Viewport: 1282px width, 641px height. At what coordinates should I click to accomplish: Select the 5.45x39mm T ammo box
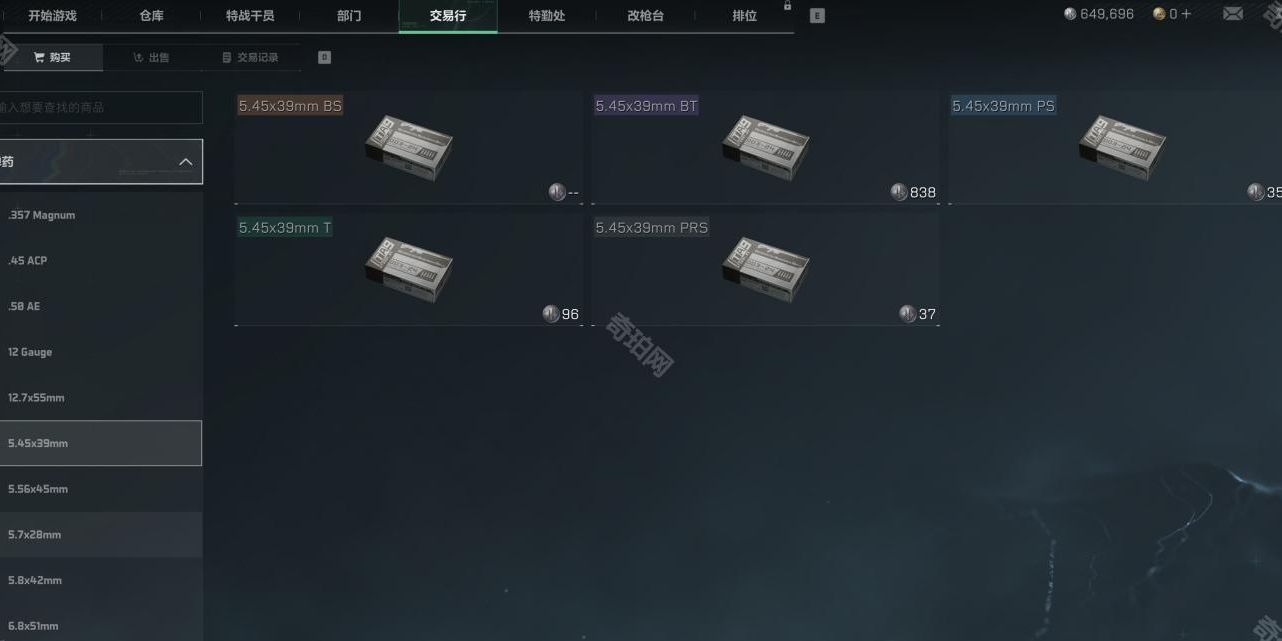point(408,270)
